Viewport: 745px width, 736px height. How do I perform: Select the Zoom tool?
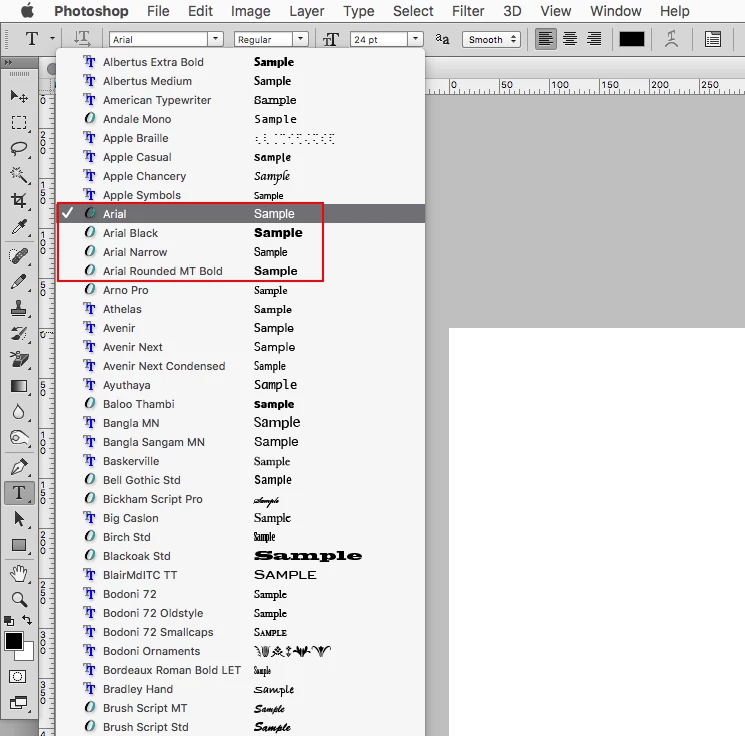tap(19, 600)
